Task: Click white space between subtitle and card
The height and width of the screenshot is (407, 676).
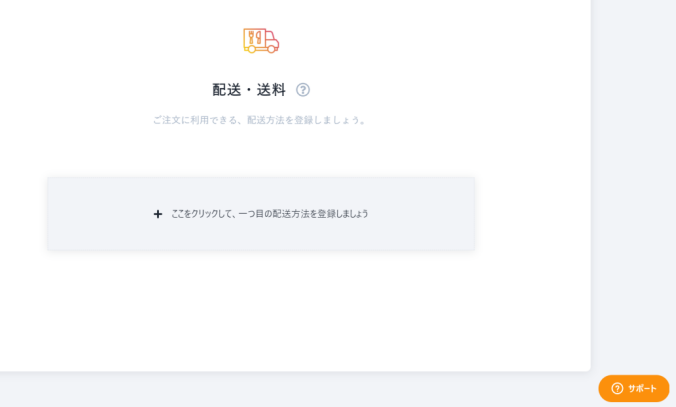Action: tap(261, 152)
